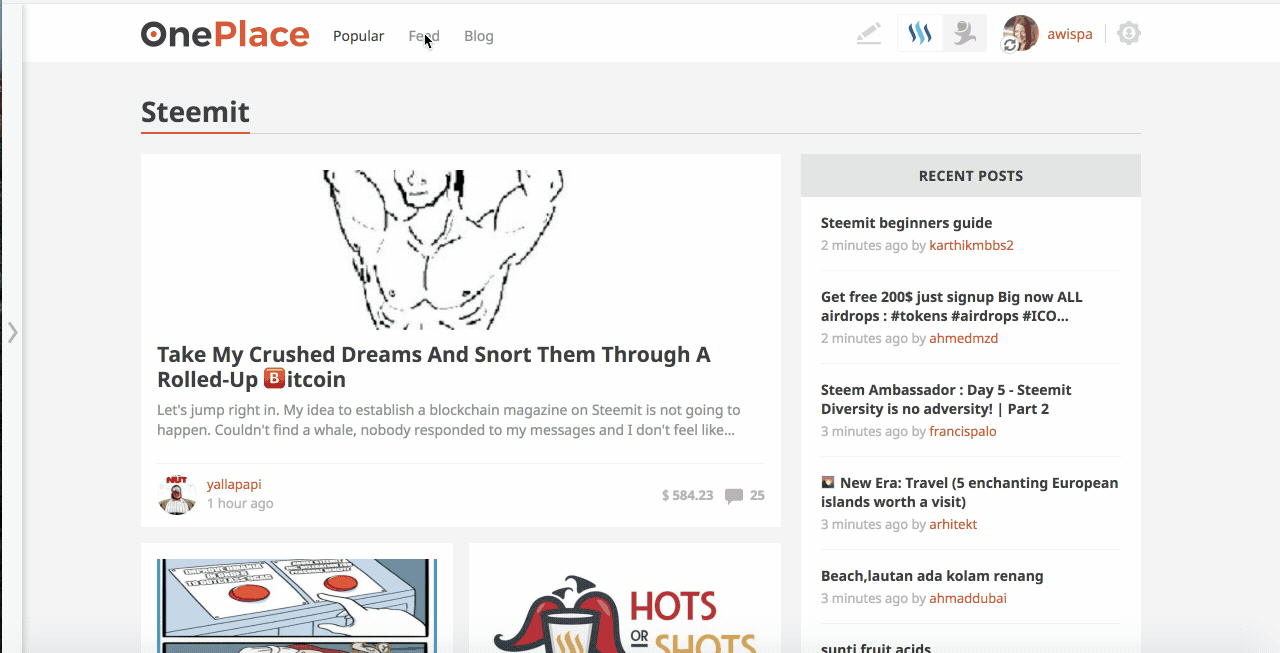Switch to the Golos network icon
This screenshot has height=653, width=1280.
[x=965, y=34]
